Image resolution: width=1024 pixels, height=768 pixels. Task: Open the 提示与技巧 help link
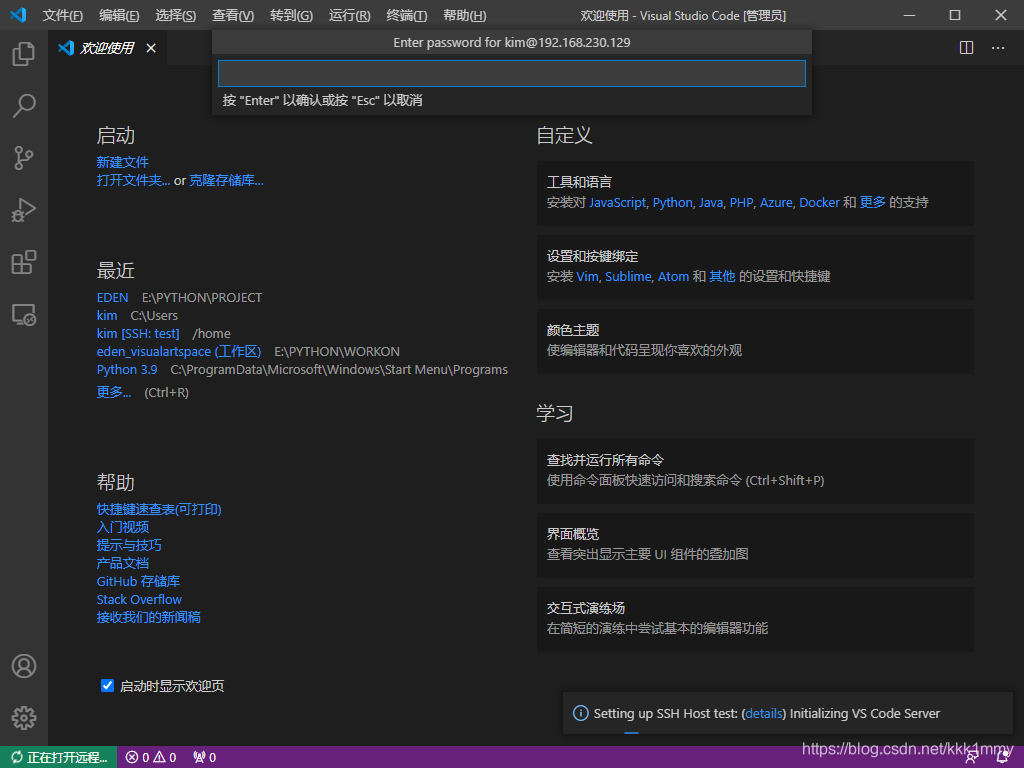tap(129, 545)
